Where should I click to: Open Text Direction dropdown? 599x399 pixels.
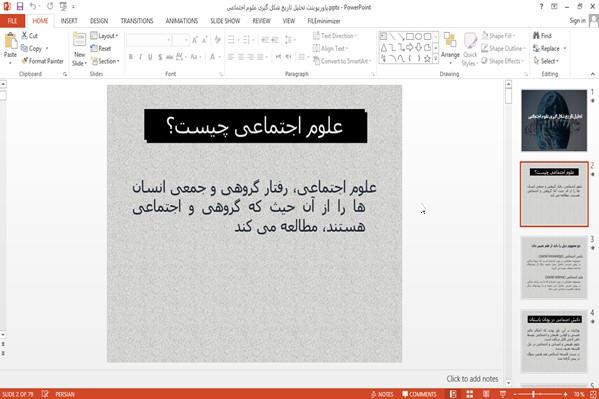(x=335, y=36)
